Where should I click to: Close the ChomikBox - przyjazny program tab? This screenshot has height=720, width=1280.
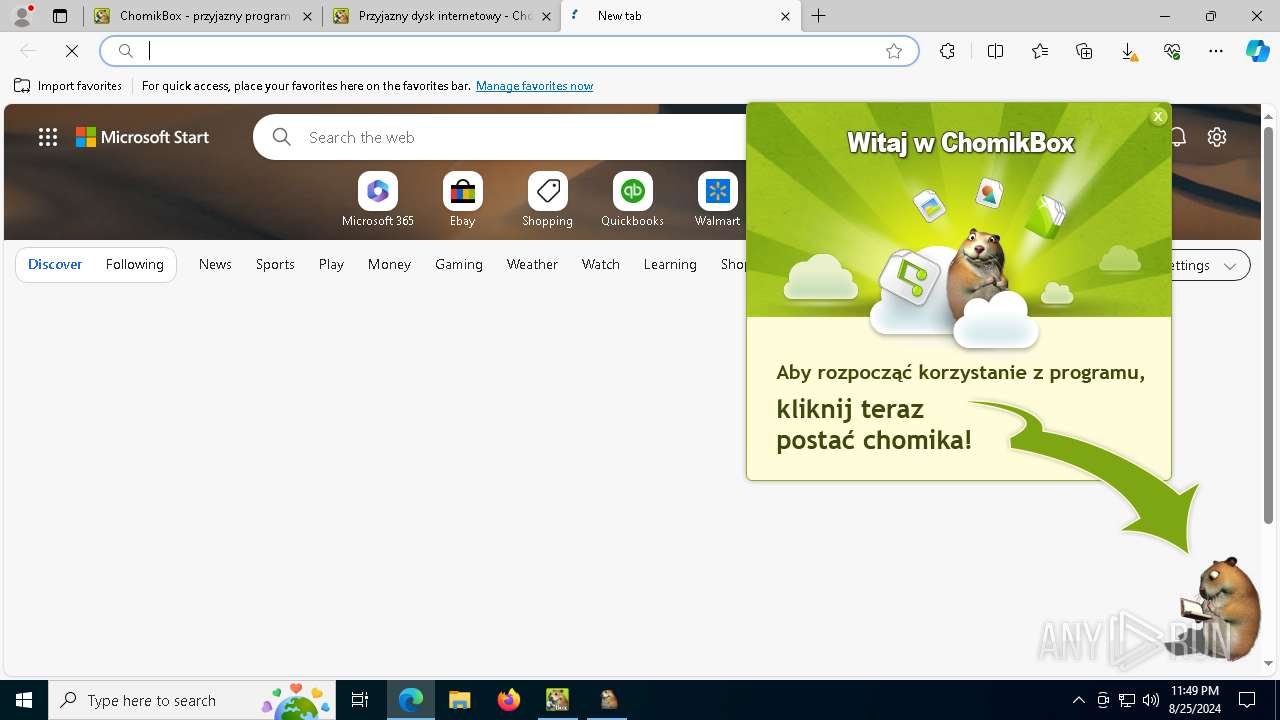[308, 16]
